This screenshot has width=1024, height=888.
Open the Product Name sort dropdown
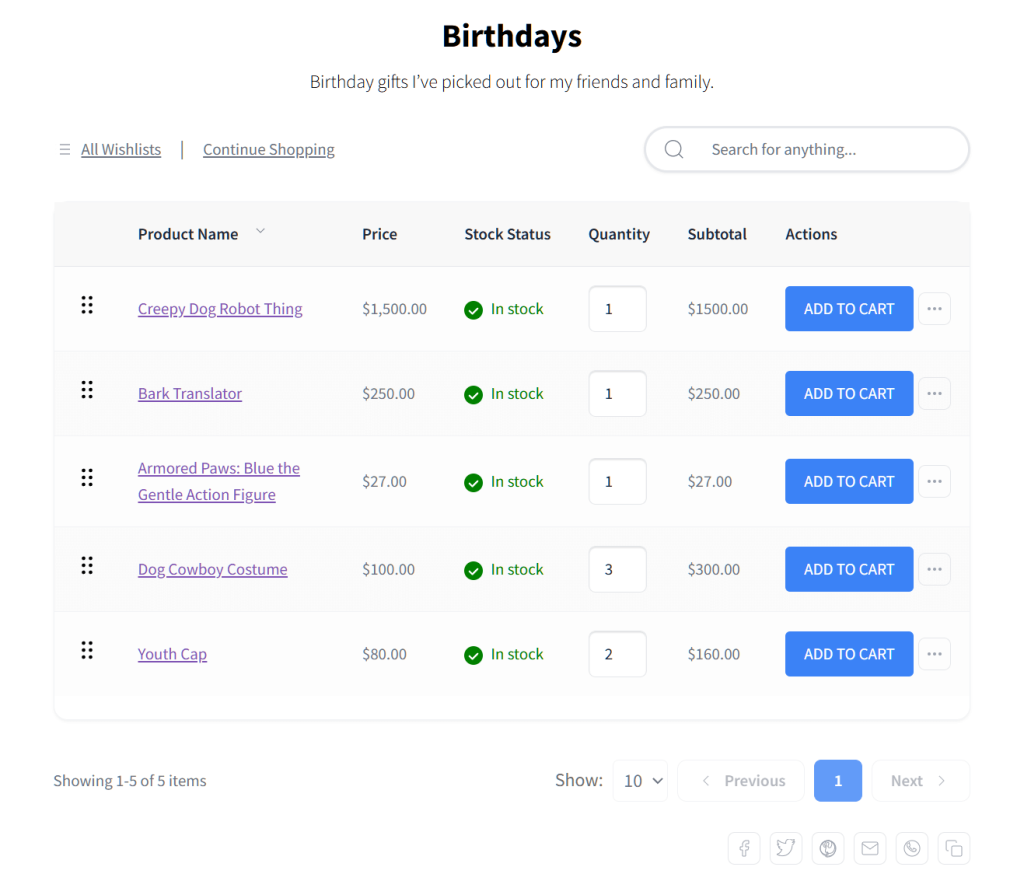pos(260,231)
